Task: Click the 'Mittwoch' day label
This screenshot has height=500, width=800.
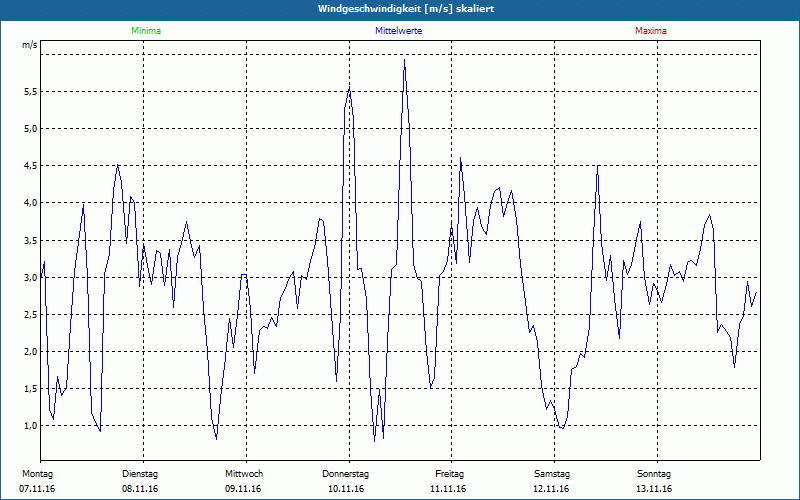Action: (x=244, y=474)
